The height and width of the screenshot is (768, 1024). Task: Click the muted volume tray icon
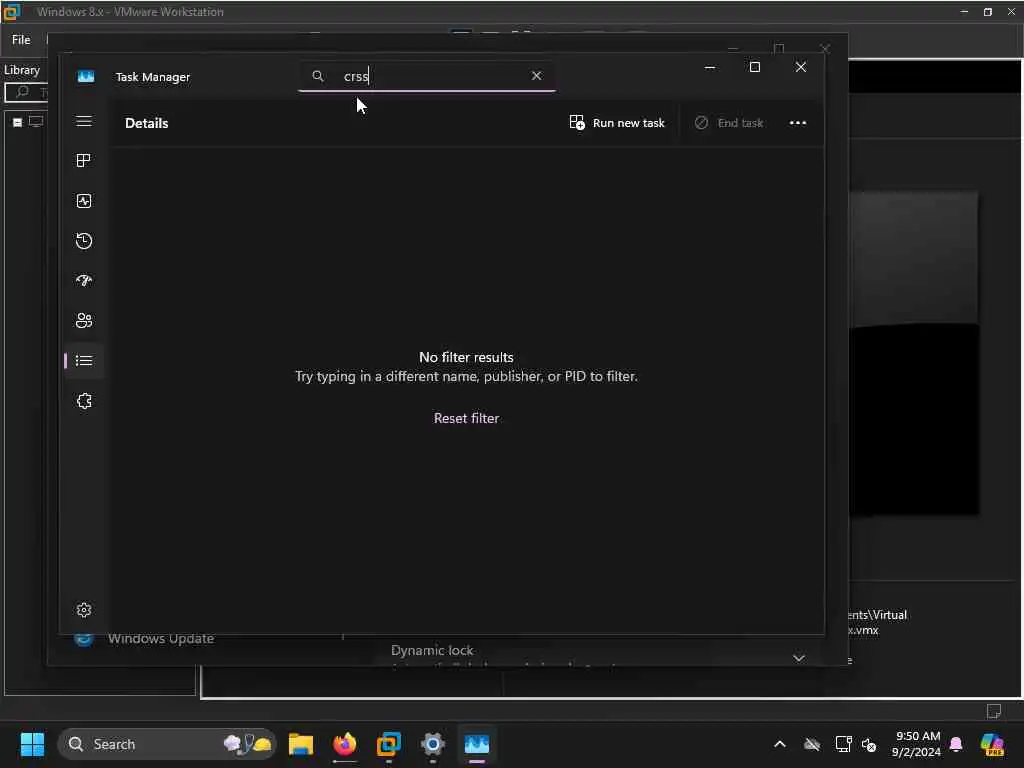869,744
